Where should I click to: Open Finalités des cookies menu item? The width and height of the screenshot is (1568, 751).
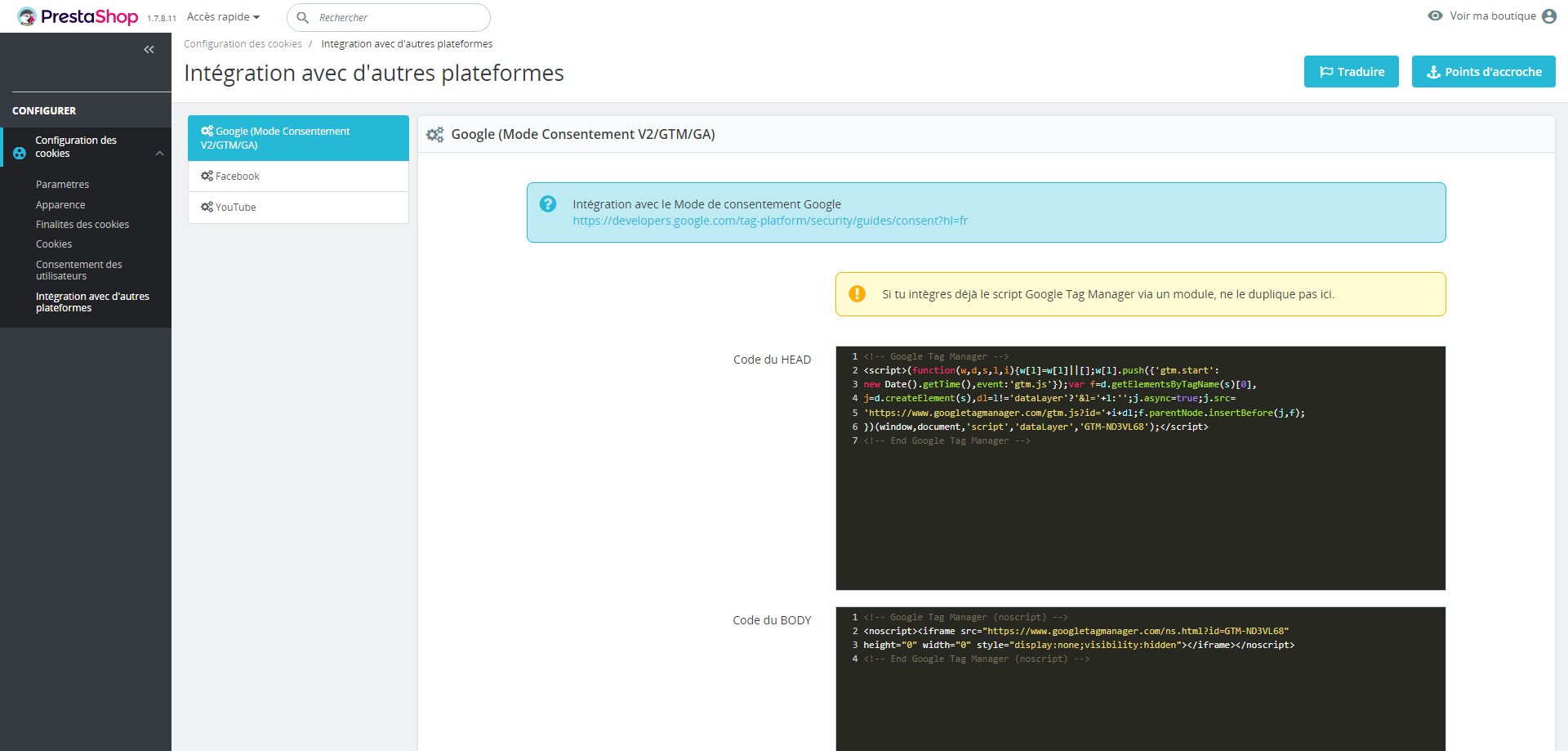click(82, 225)
